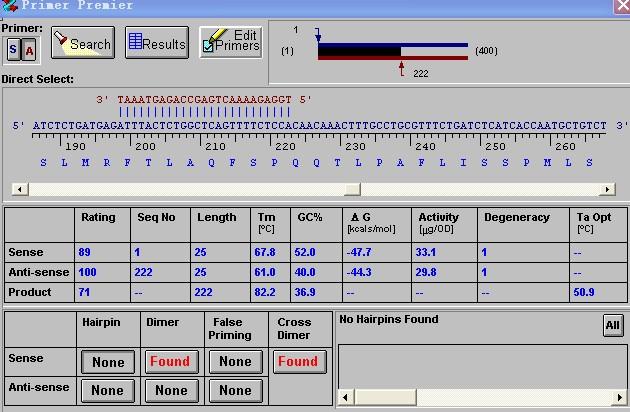This screenshot has height=412, width=630.
Task: Click the All button
Action: click(x=613, y=325)
